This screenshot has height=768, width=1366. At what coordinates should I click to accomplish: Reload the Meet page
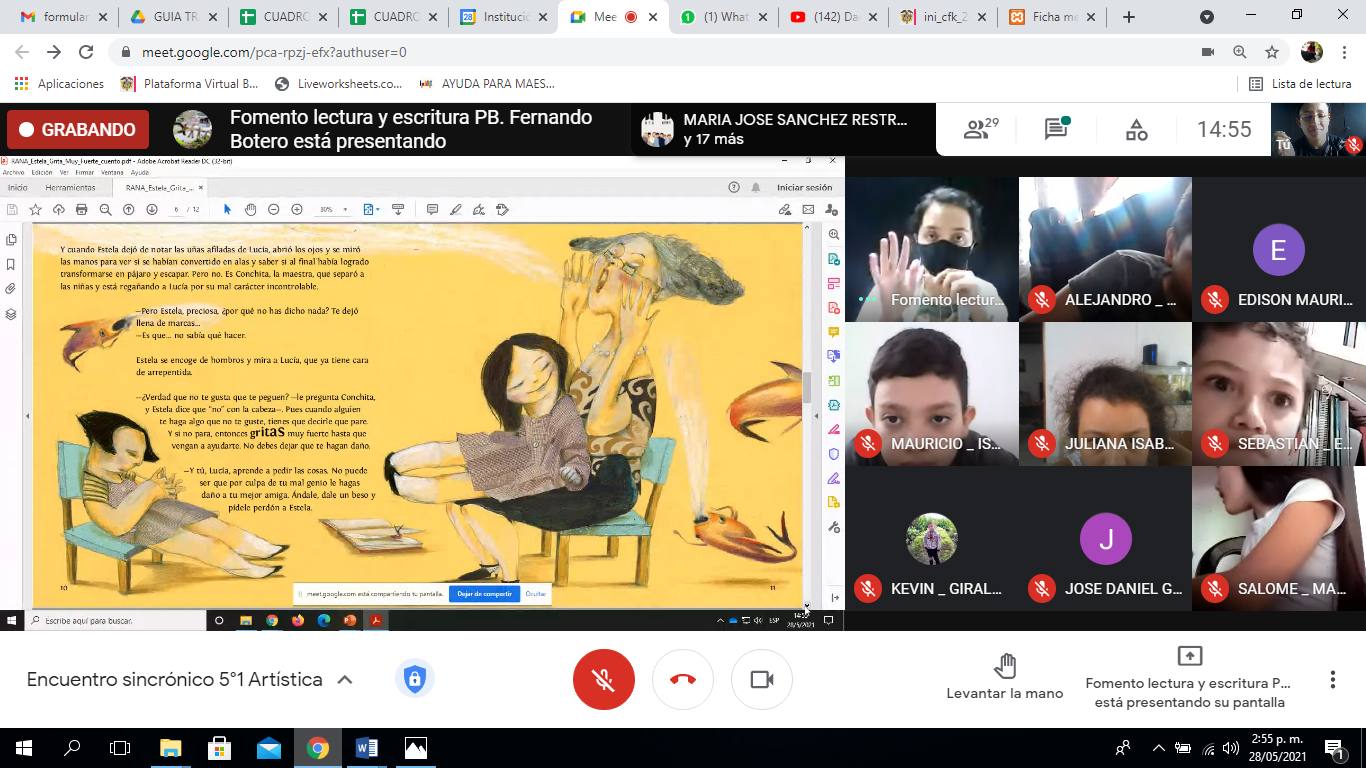click(86, 52)
